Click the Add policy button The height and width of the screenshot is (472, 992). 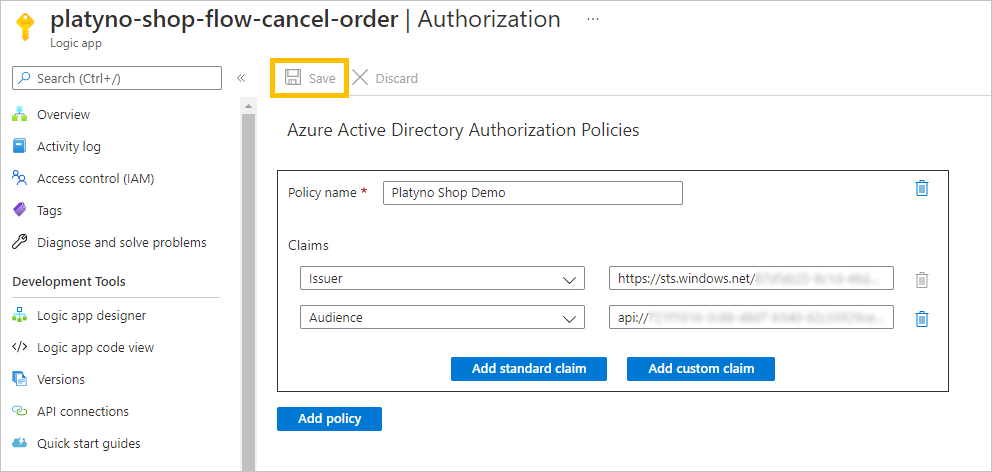[x=330, y=419]
